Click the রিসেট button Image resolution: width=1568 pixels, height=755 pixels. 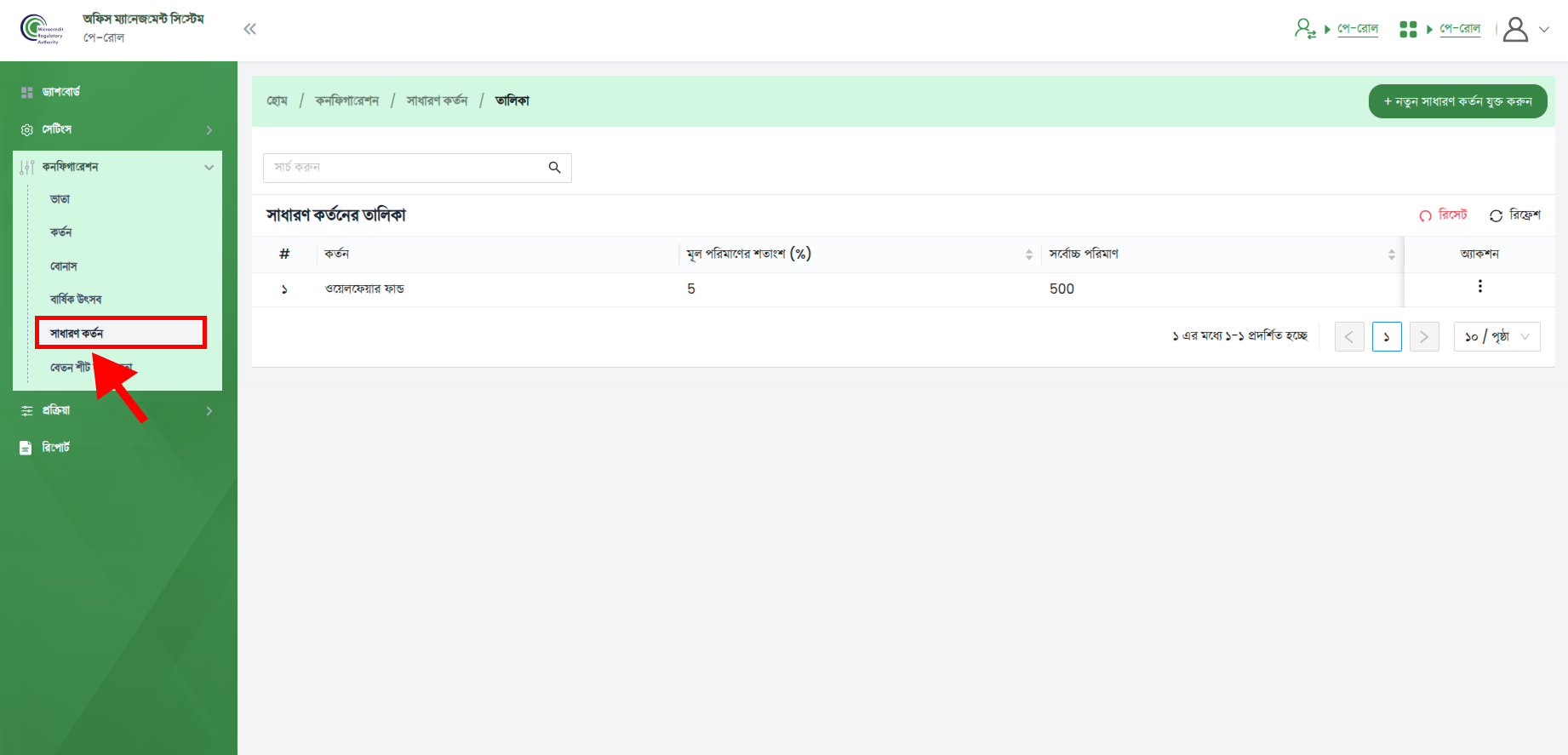pos(1444,215)
